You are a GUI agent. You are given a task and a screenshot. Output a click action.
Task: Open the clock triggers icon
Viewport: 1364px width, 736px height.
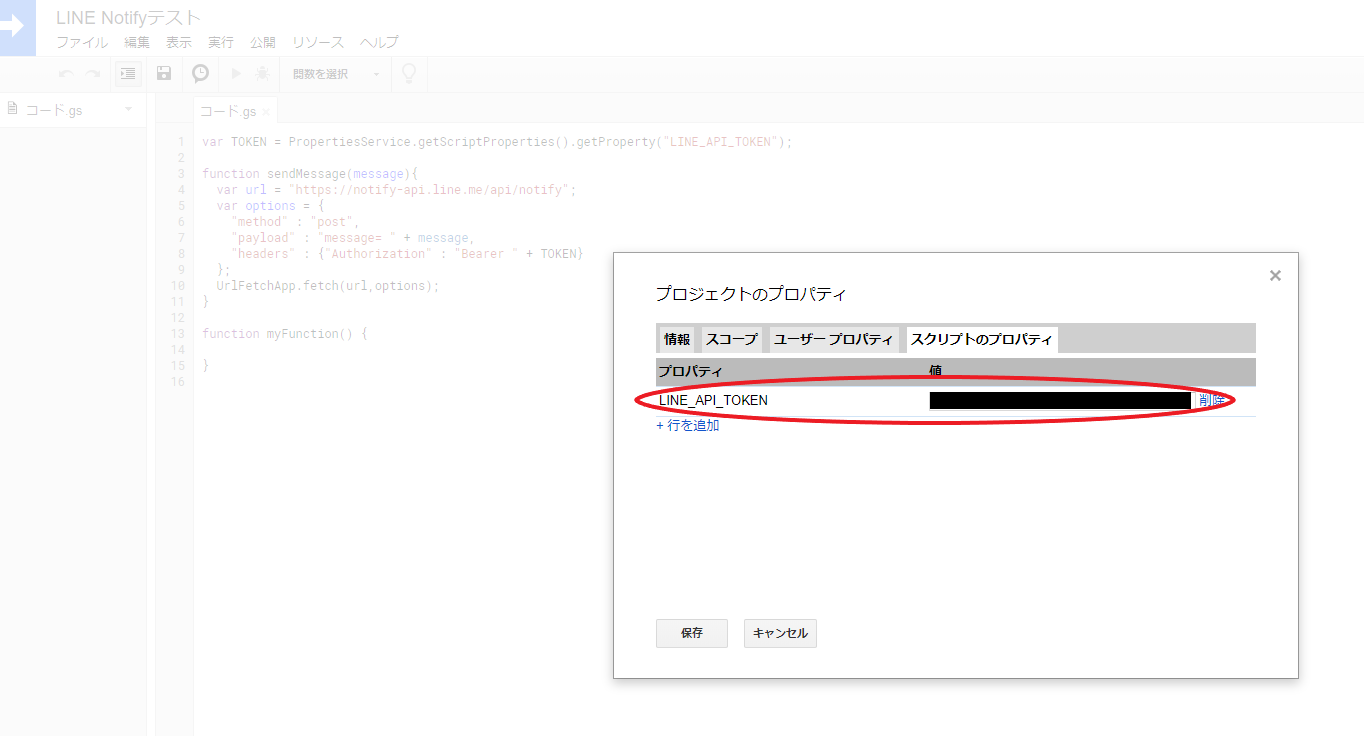(x=201, y=73)
